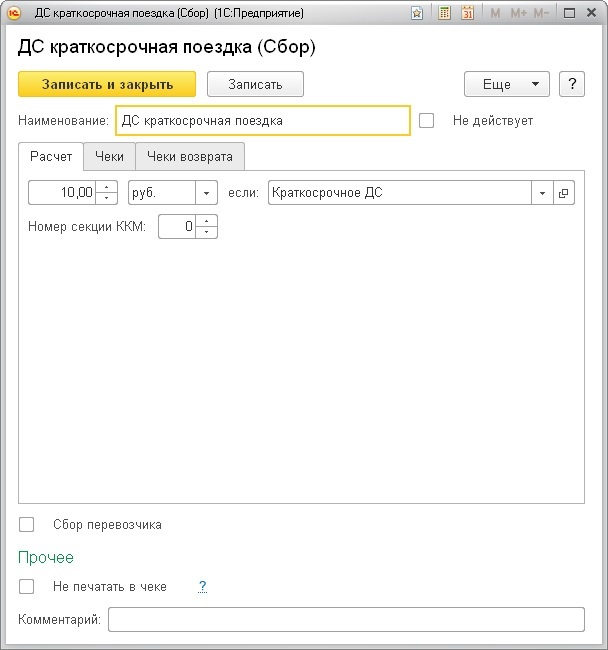Expand the руб. unit dropdown
Viewport: 608px width, 650px height.
point(207,193)
